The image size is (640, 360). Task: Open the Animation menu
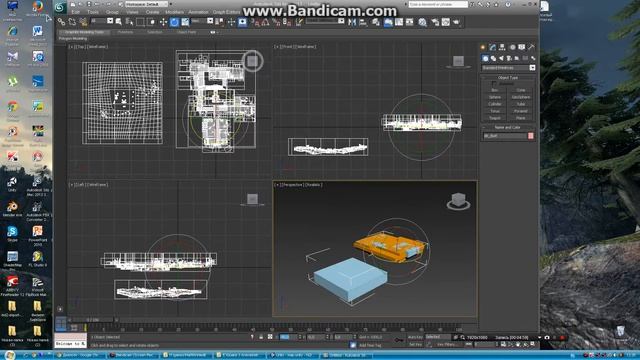(198, 12)
